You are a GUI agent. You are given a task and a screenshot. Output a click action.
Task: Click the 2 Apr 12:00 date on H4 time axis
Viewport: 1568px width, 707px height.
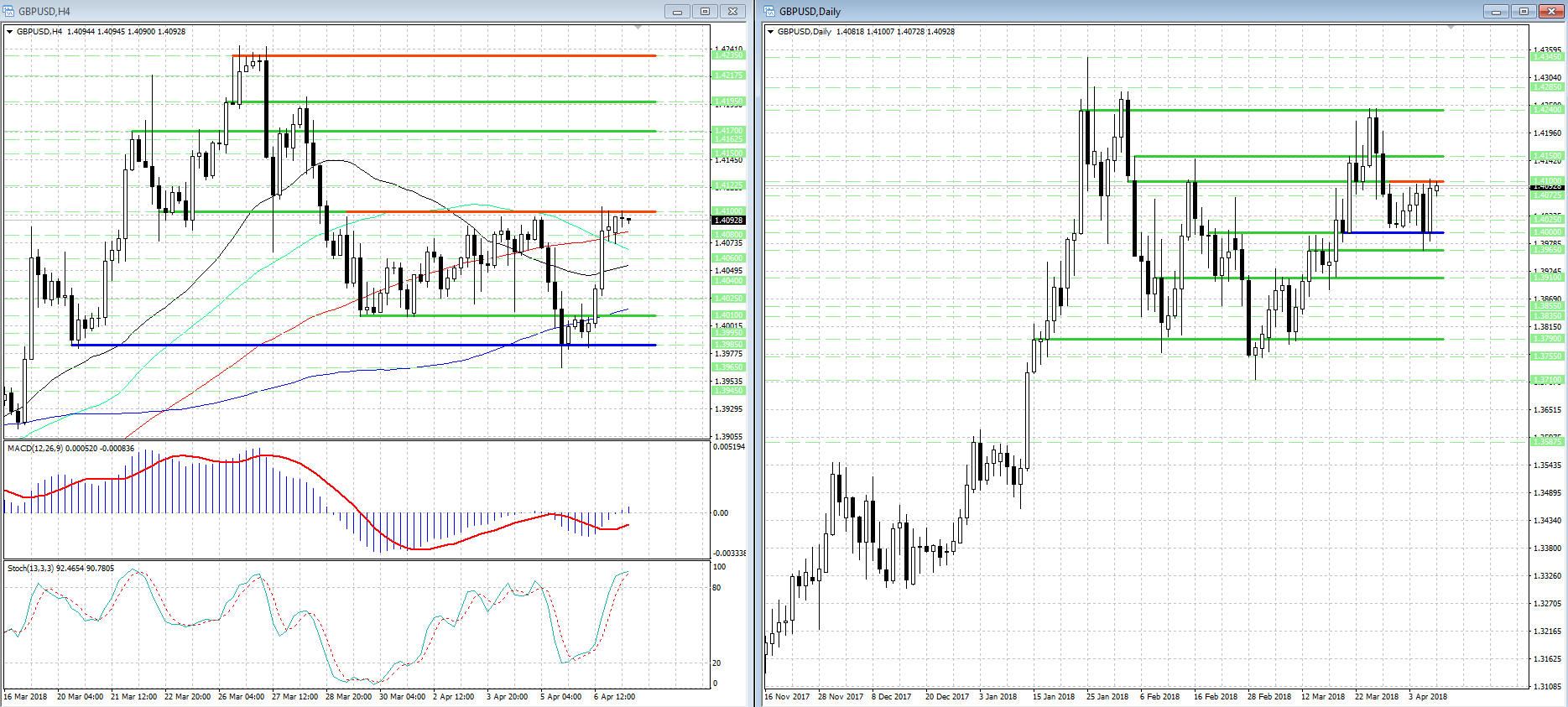point(453,697)
